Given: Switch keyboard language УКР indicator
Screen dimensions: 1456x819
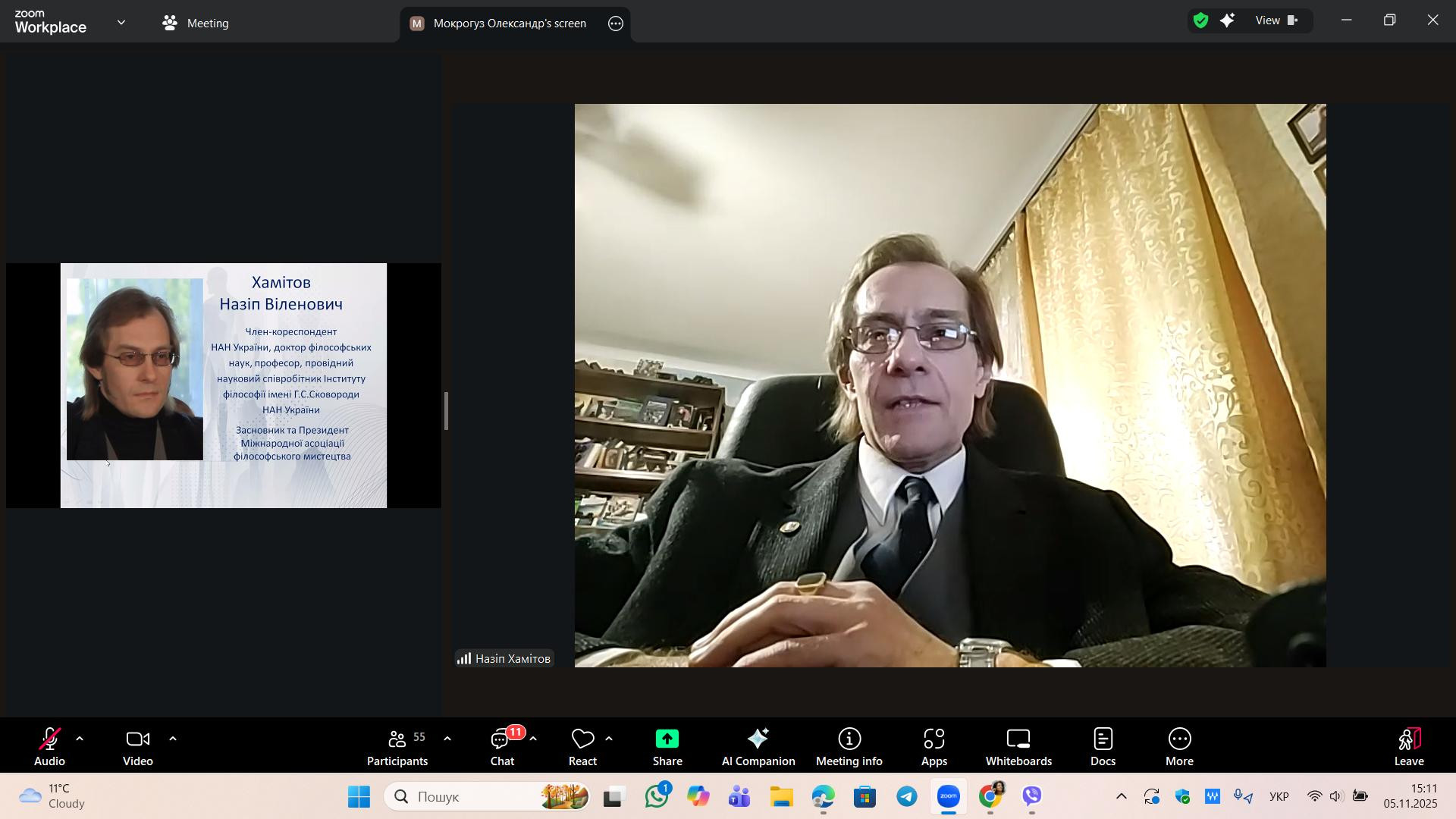Looking at the screenshot, I should point(1279,797).
